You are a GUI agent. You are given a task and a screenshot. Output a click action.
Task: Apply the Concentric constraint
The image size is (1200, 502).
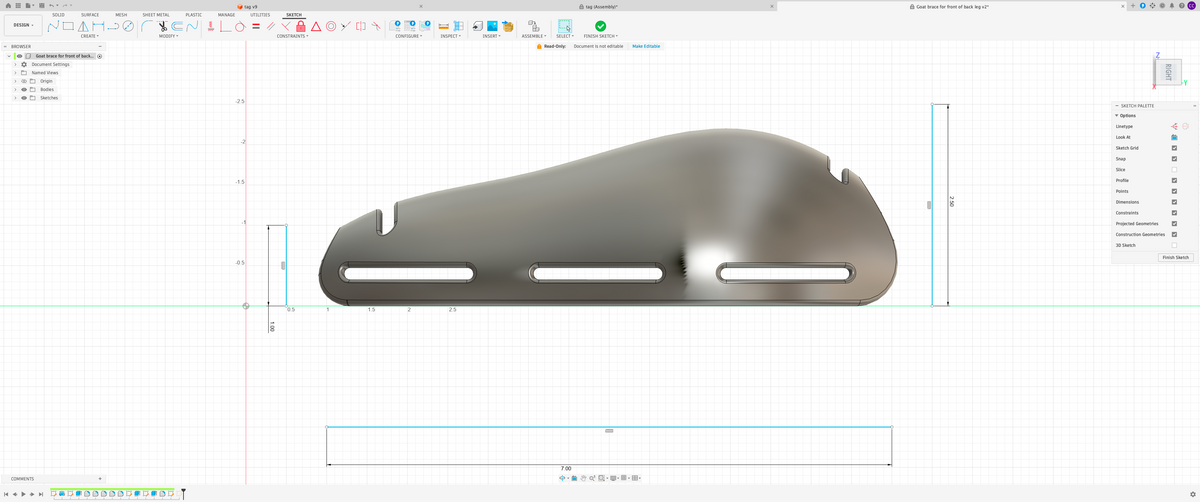[331, 26]
